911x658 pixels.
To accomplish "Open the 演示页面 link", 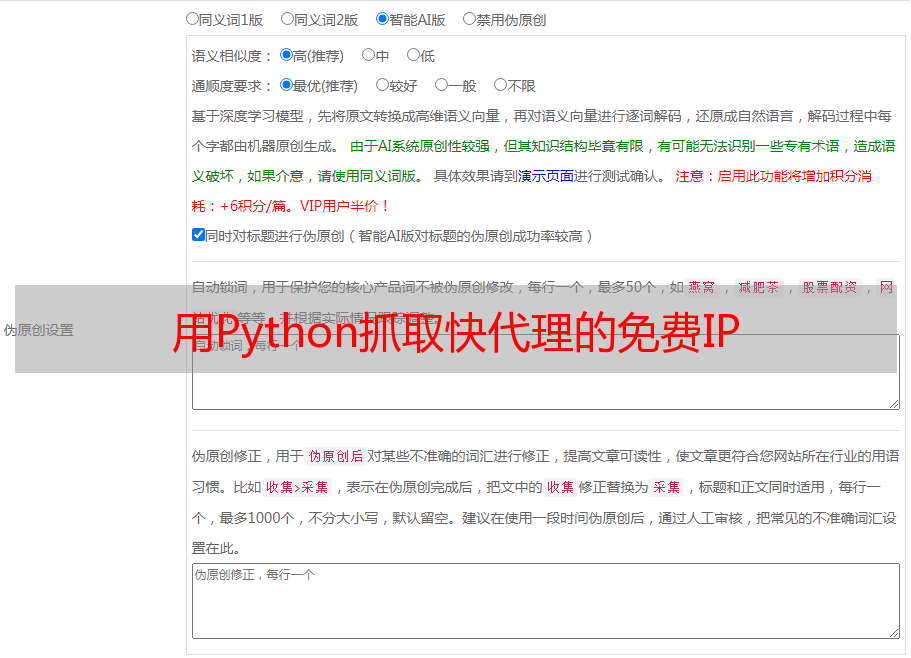I will coord(546,176).
